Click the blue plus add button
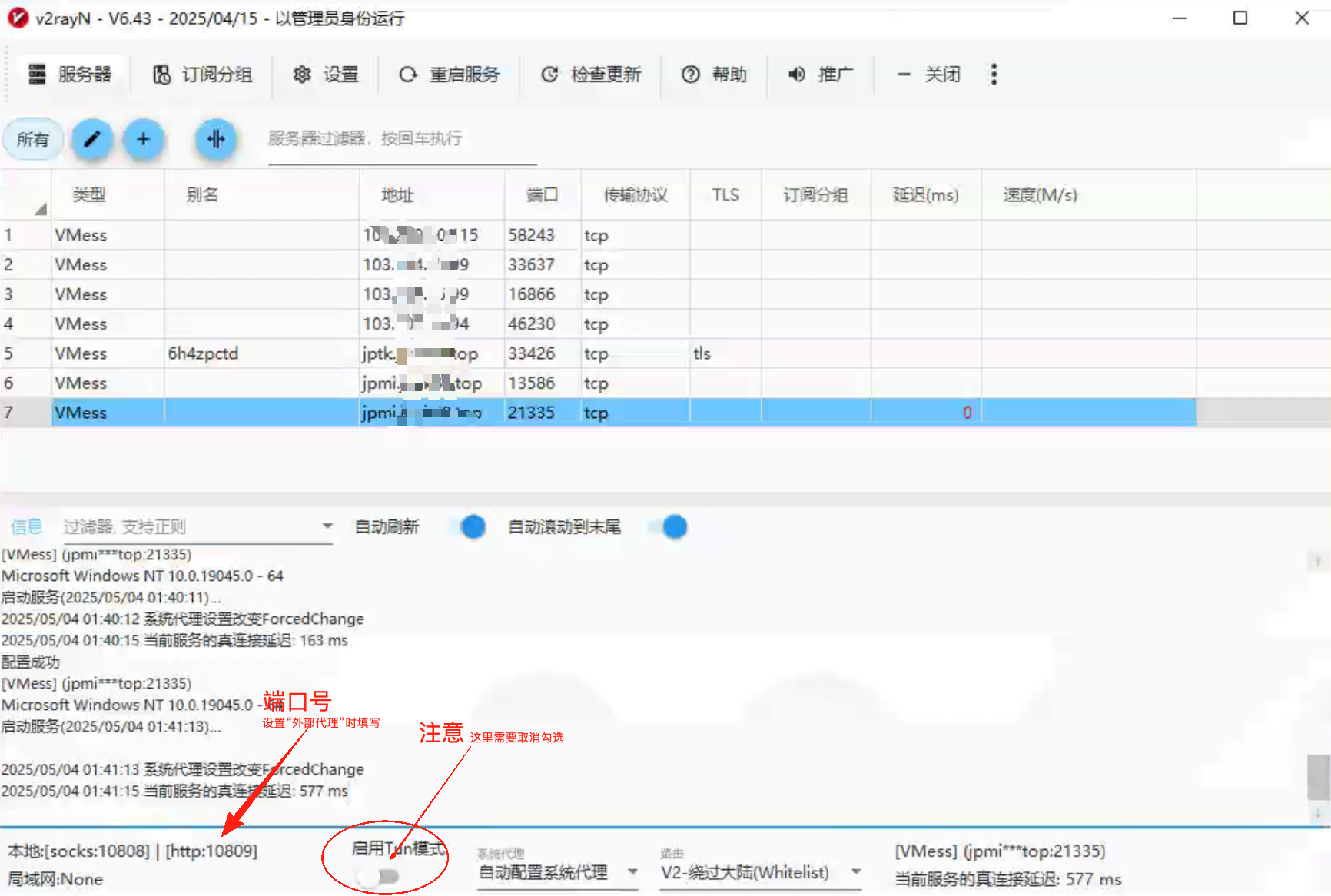Screen dimensions: 1331x896 coord(144,139)
